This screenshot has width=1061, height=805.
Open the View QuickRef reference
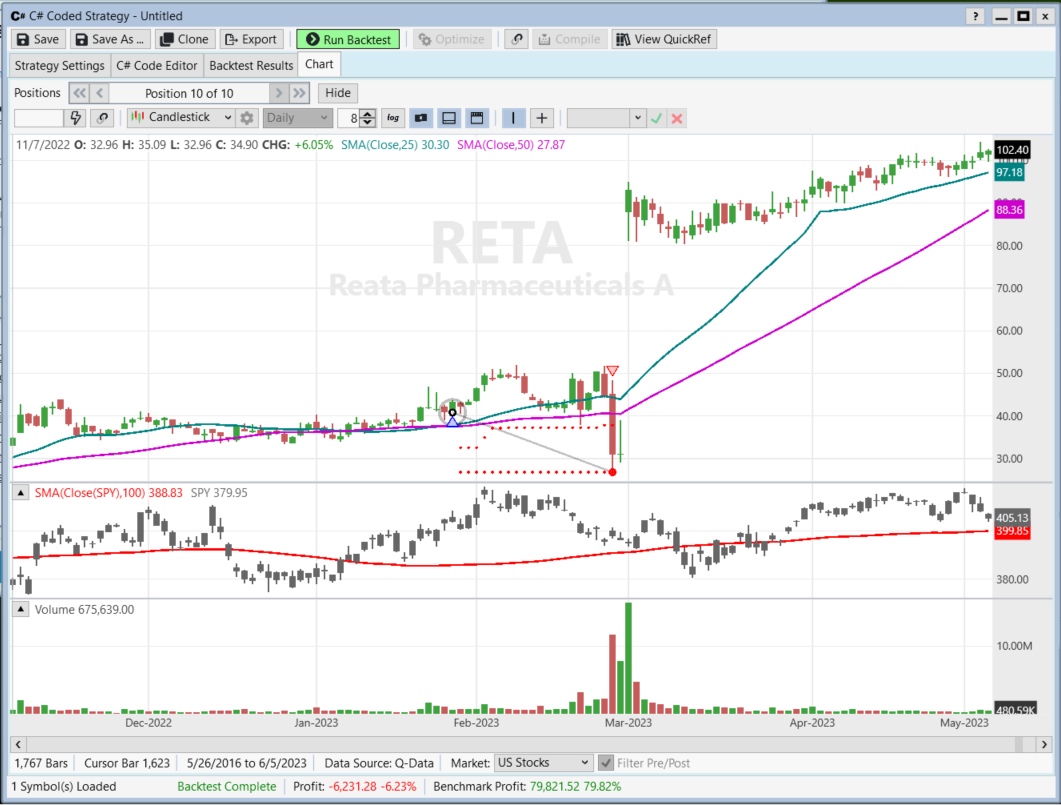click(664, 39)
